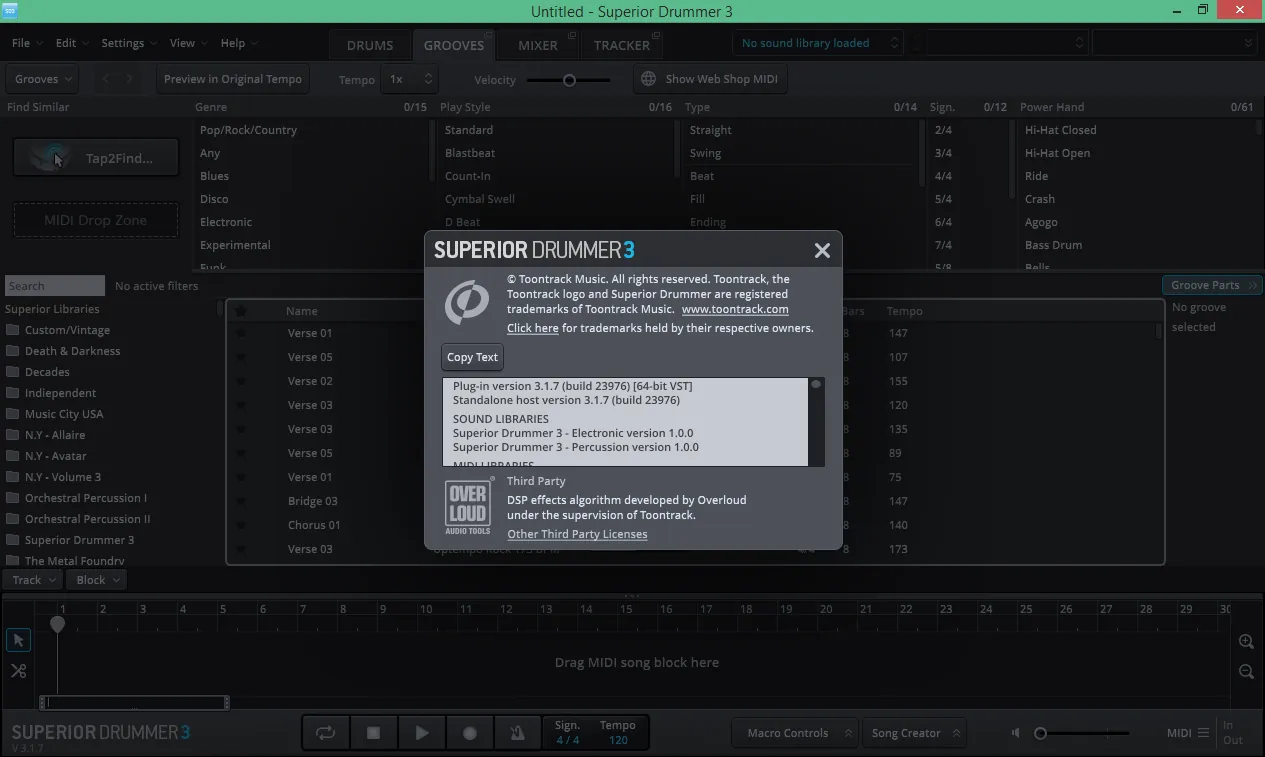Open the Grooves dropdown
The width and height of the screenshot is (1265, 757).
tap(43, 79)
